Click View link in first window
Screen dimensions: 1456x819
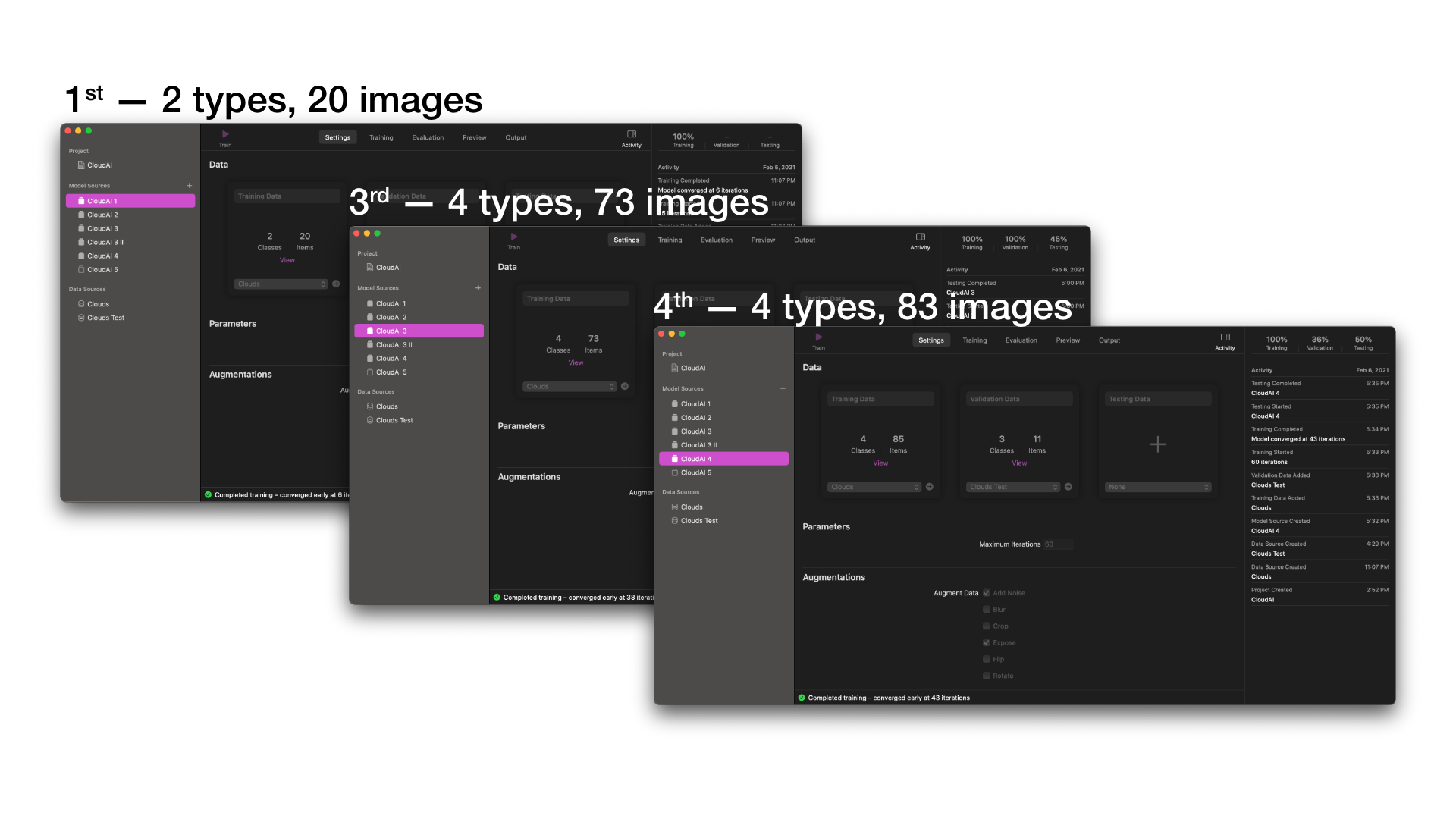pyautogui.click(x=287, y=260)
